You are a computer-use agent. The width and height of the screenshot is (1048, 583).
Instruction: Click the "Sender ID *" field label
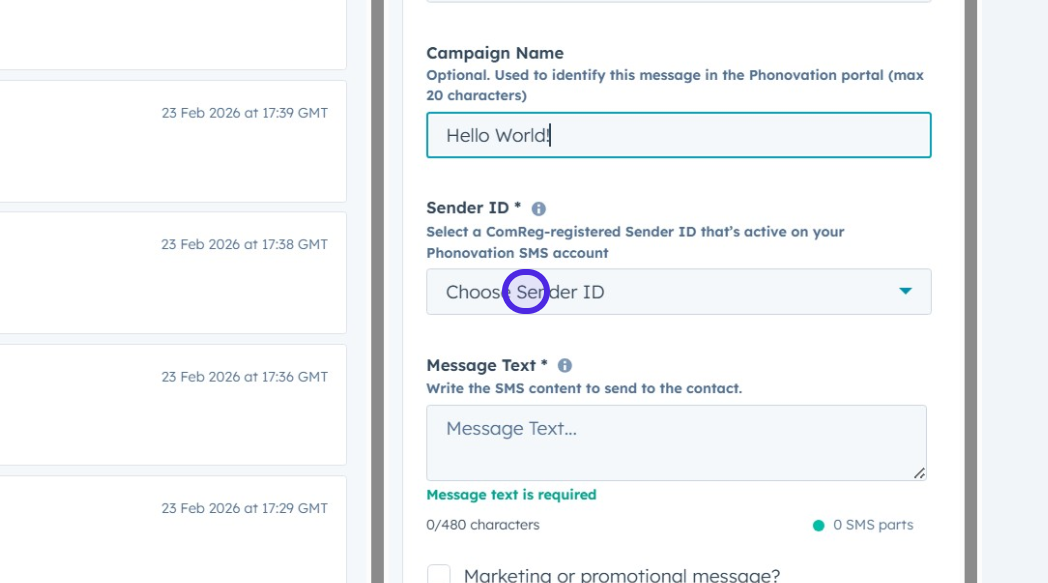click(473, 208)
